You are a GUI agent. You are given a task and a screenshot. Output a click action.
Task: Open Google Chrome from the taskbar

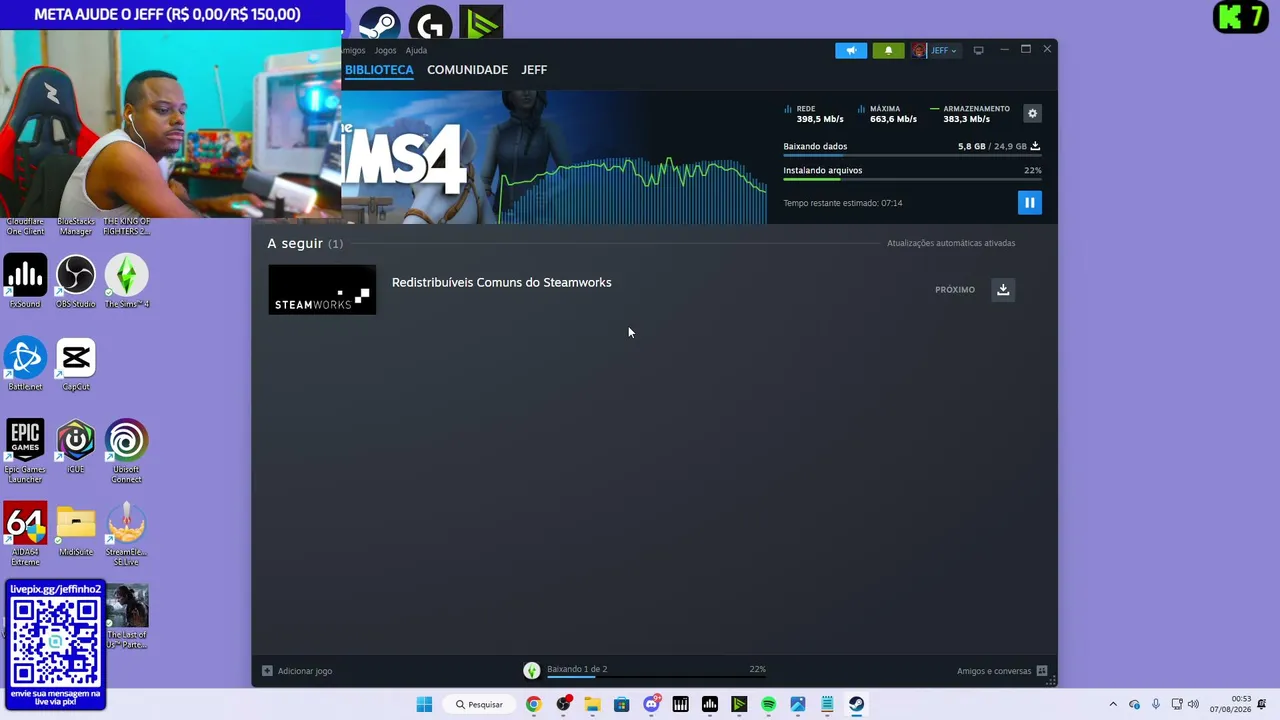click(533, 704)
